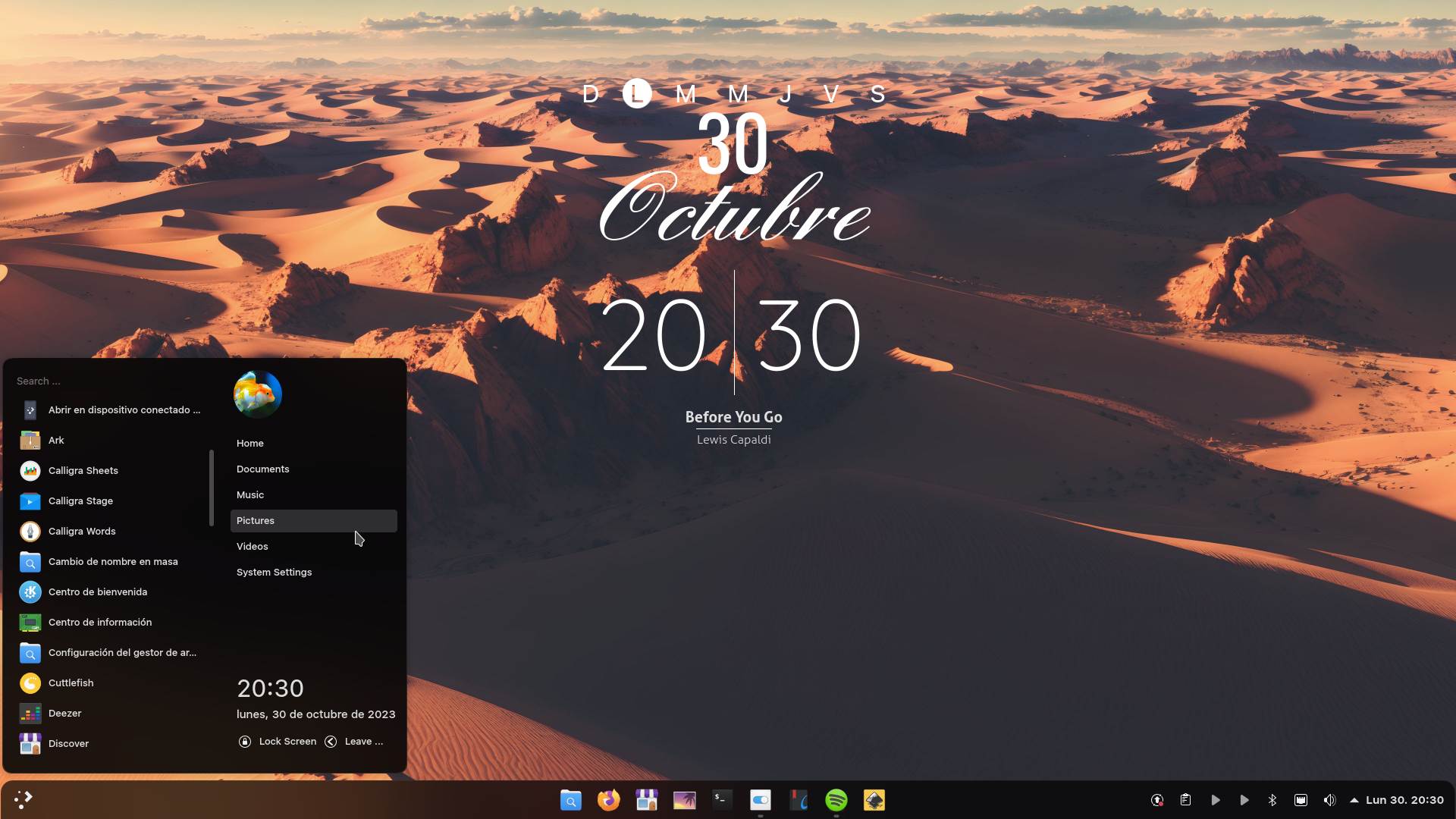Launch the terminal from the dock
The height and width of the screenshot is (819, 1456).
pyautogui.click(x=723, y=800)
